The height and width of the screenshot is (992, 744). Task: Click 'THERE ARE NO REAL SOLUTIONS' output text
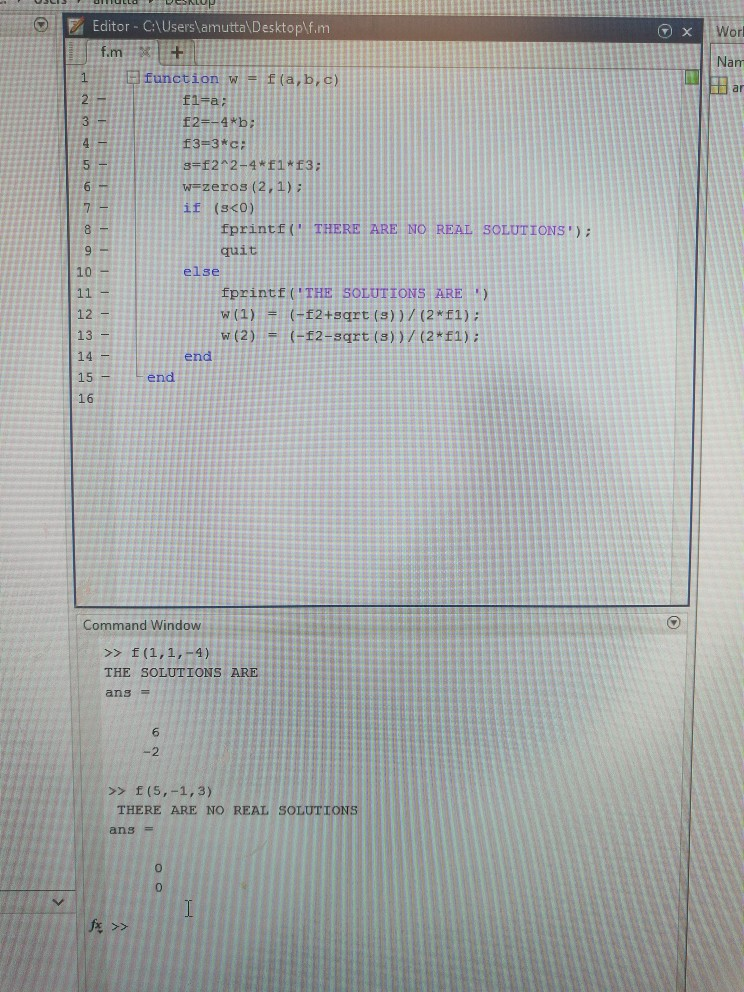[237, 810]
